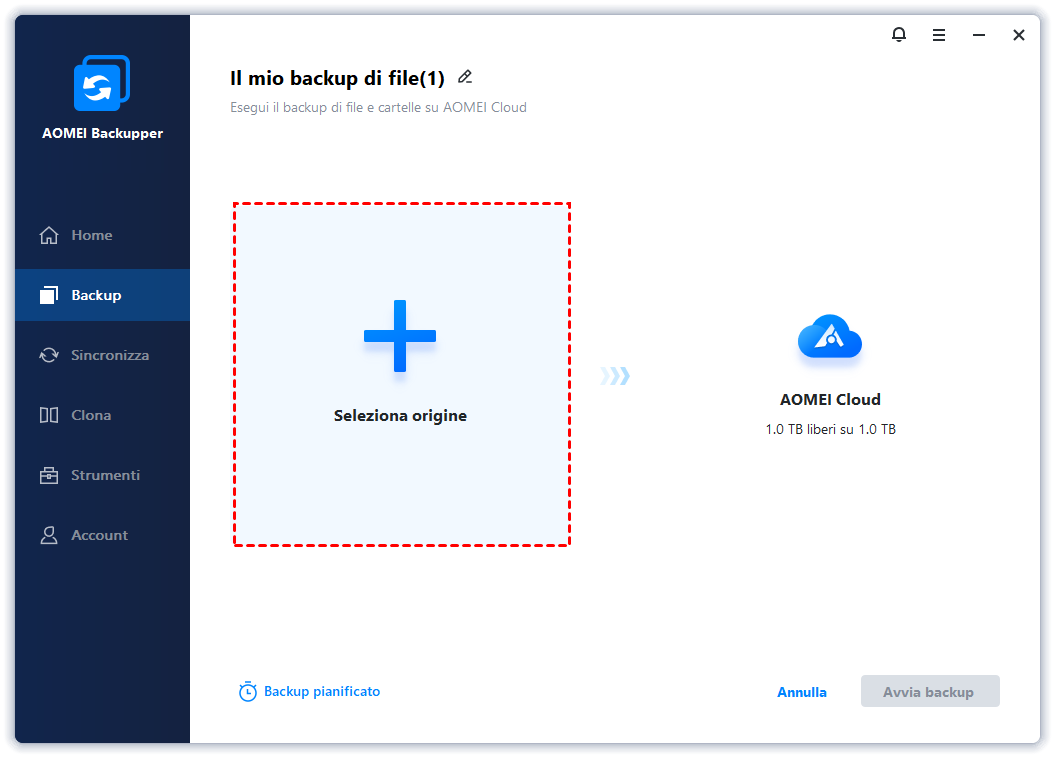1055x758 pixels.
Task: Click the AOMEI Backupper app name text
Action: tap(102, 133)
